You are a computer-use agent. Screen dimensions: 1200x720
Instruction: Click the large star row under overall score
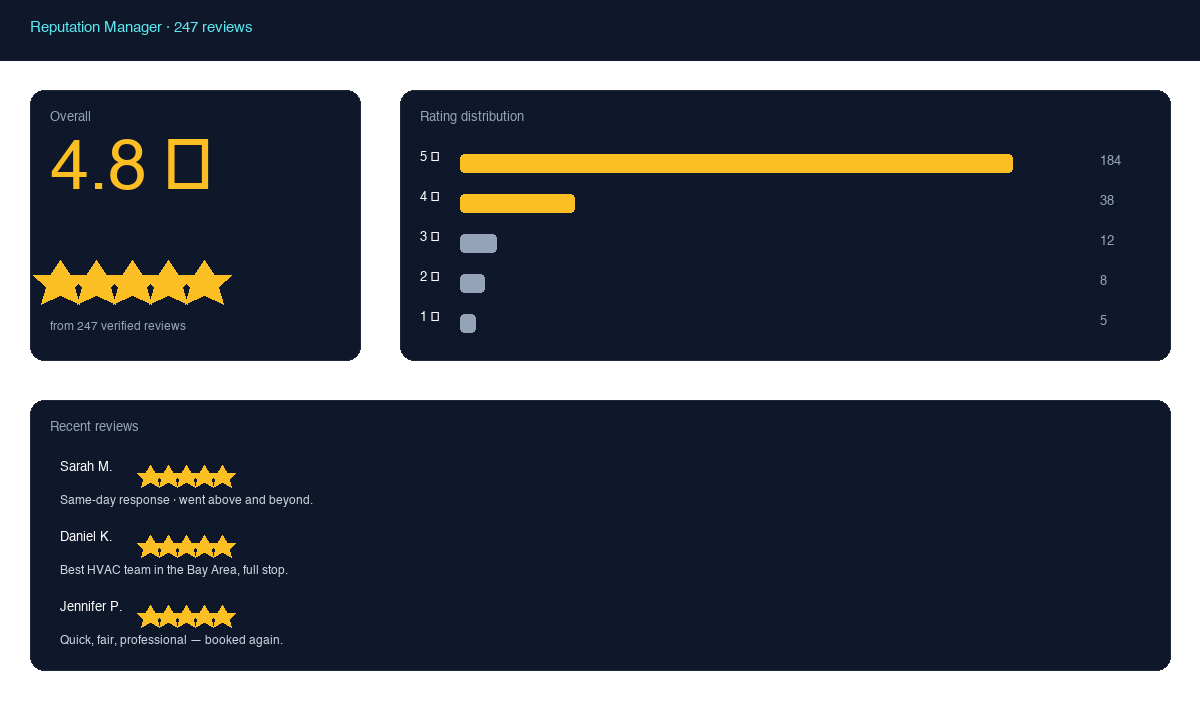pyautogui.click(x=132, y=283)
